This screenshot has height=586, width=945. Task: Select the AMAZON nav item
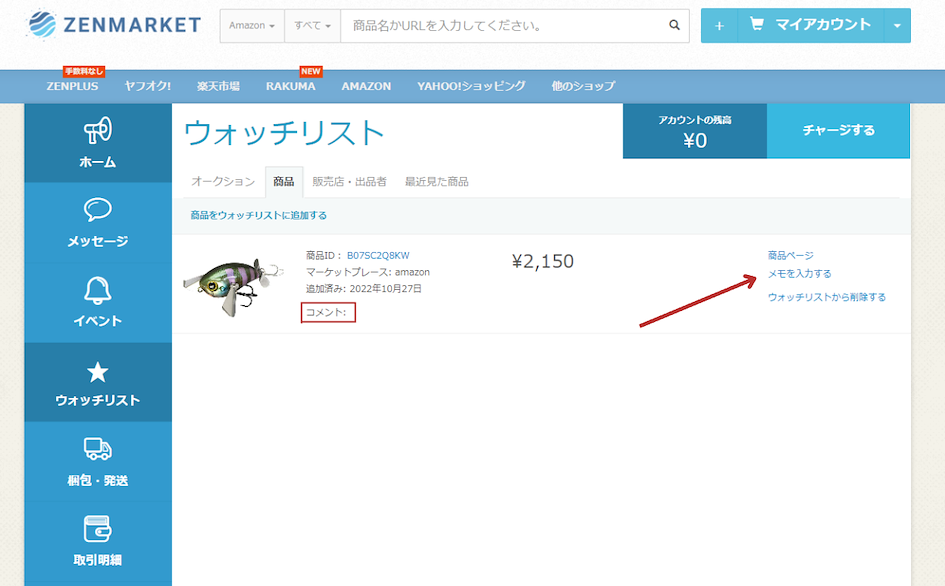[x=366, y=86]
